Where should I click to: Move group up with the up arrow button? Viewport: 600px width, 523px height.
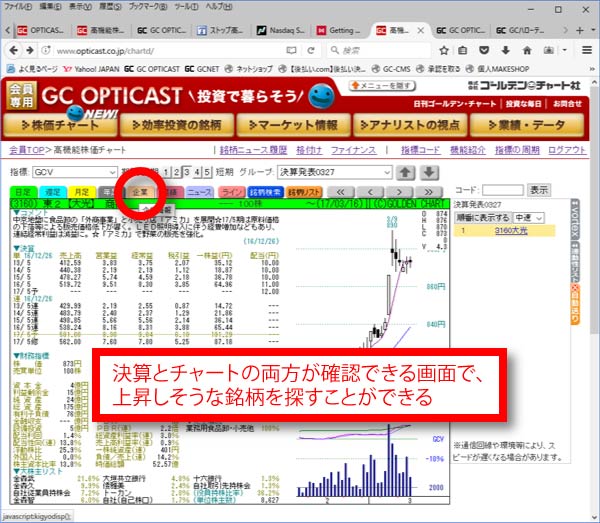pos(405,173)
